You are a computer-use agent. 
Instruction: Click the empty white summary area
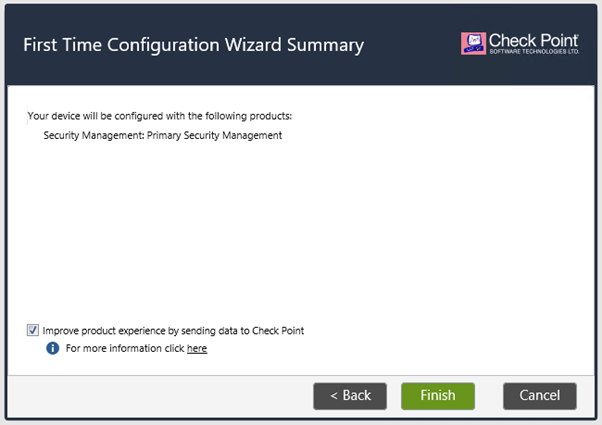pyautogui.click(x=300, y=230)
